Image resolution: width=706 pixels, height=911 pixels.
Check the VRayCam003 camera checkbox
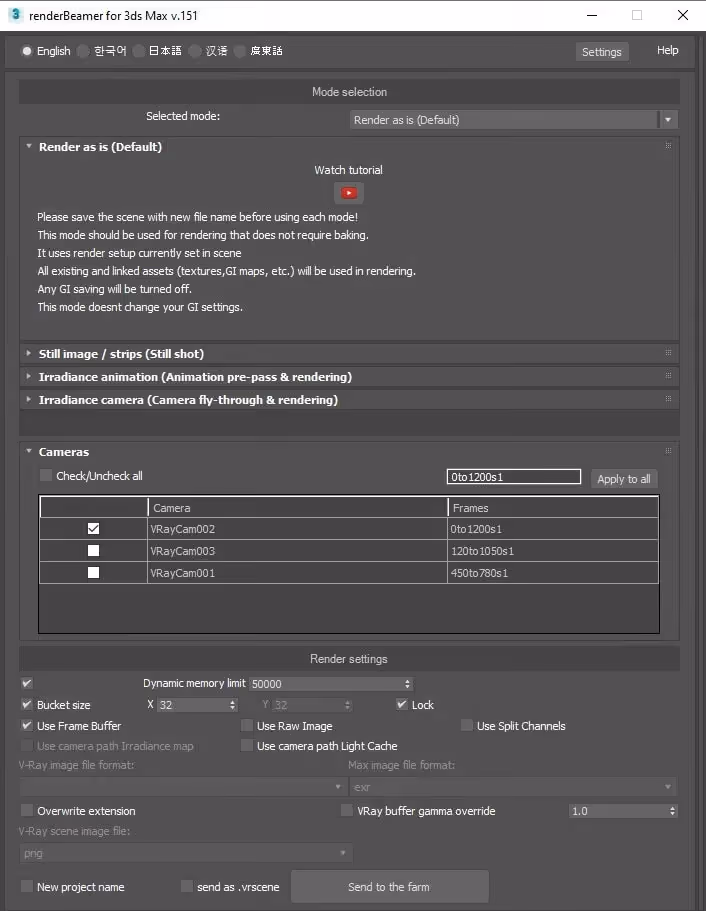[x=93, y=550]
